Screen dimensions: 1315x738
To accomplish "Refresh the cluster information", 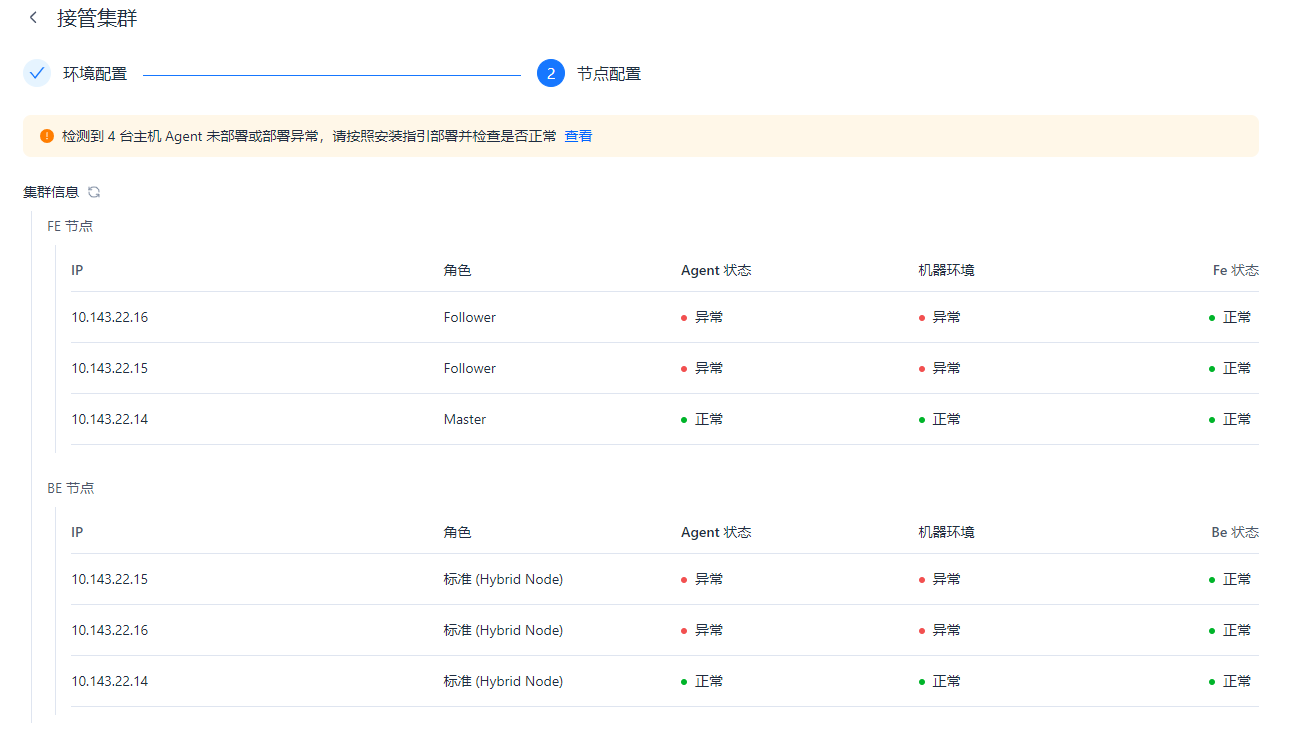I will tap(94, 192).
